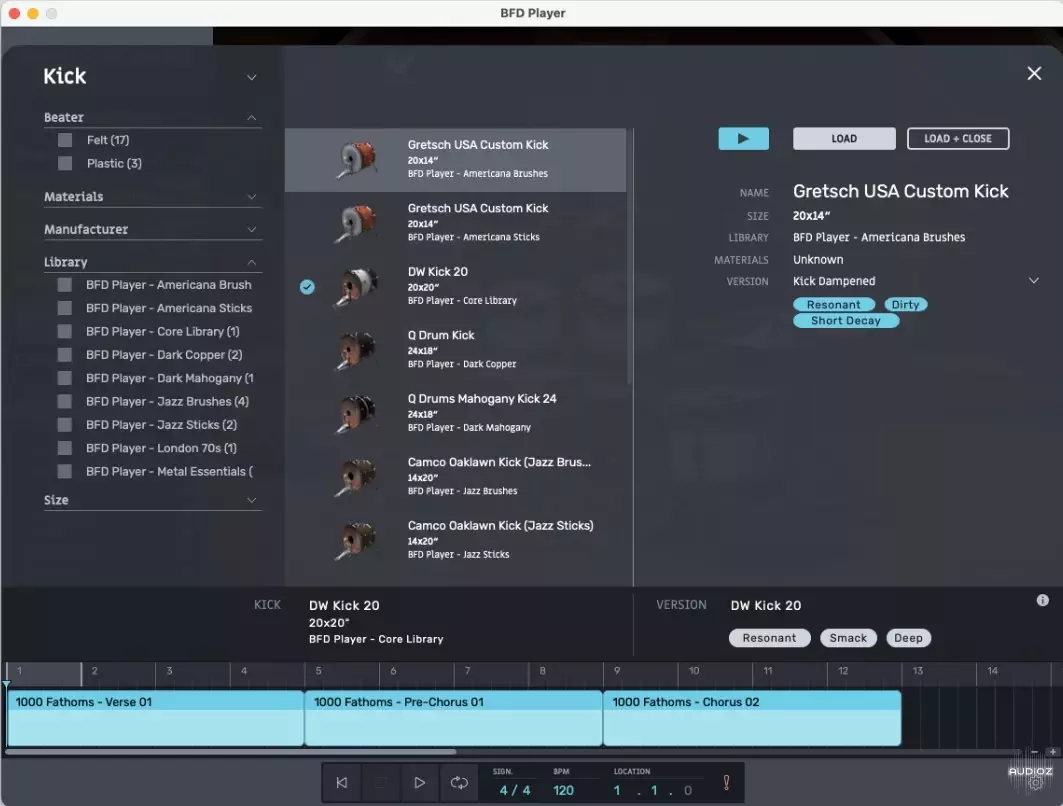This screenshot has width=1063, height=806.
Task: Click the stop button in the transport bar
Action: (x=380, y=783)
